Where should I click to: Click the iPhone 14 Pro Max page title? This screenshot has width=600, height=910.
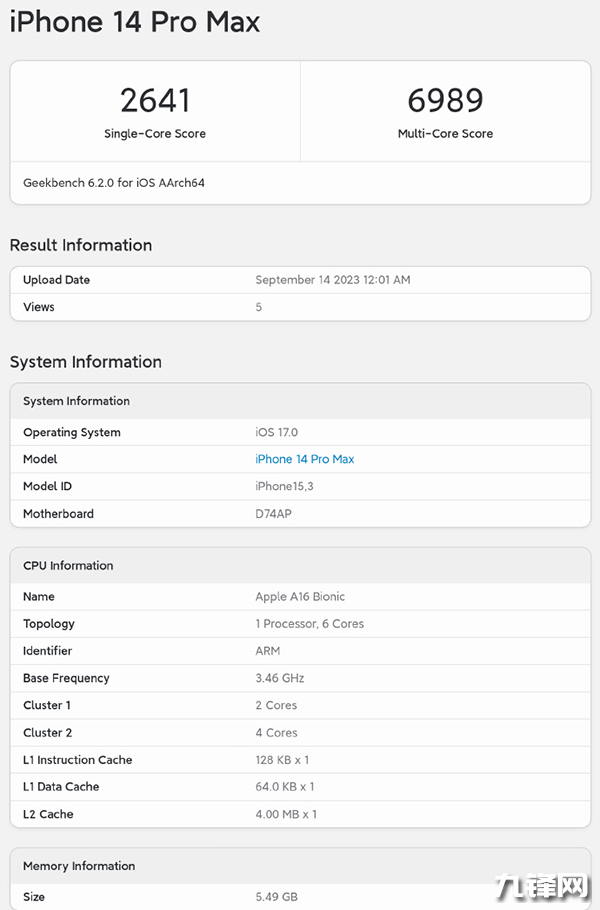coord(135,22)
